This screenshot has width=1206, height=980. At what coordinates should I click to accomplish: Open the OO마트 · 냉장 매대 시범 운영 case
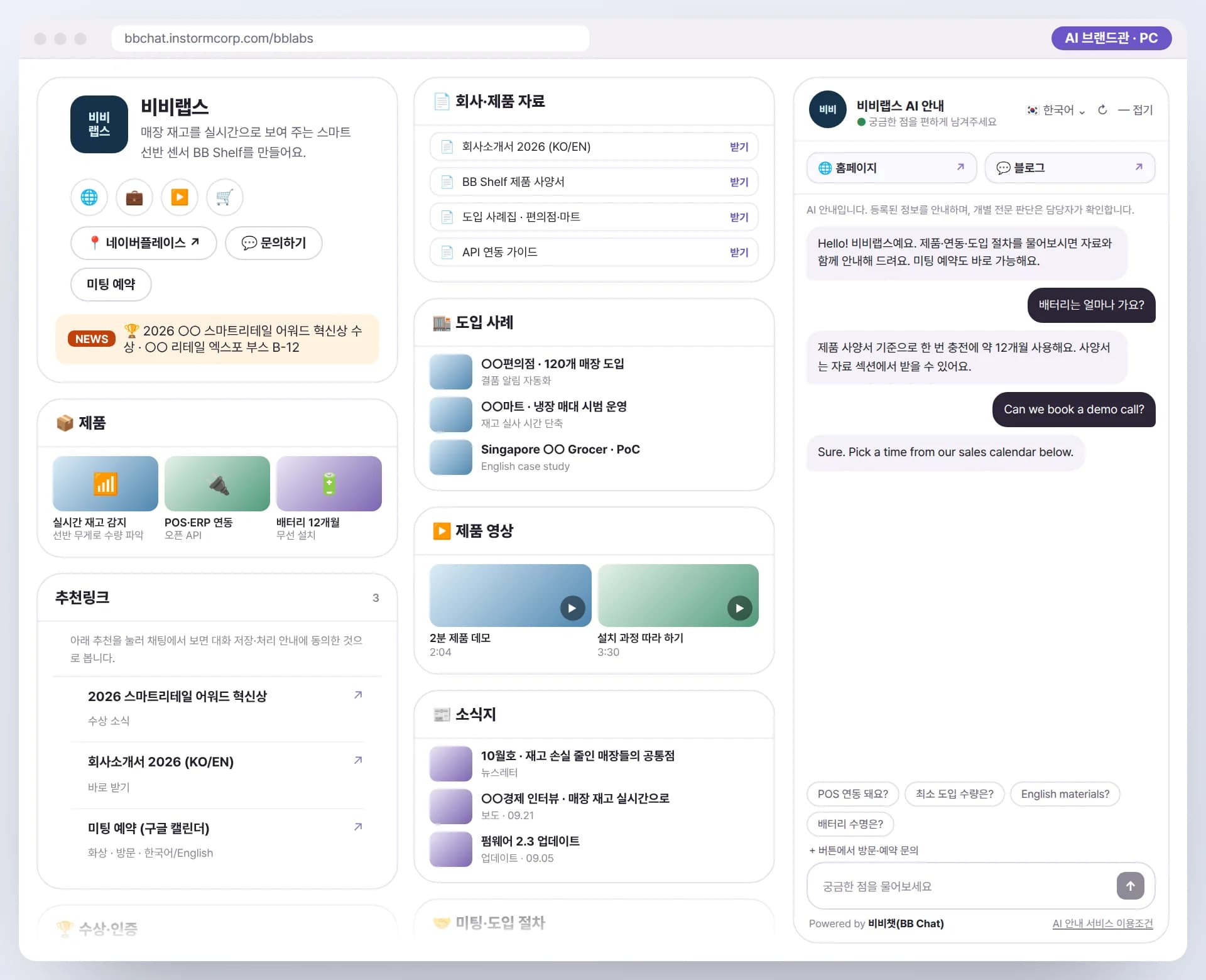594,414
